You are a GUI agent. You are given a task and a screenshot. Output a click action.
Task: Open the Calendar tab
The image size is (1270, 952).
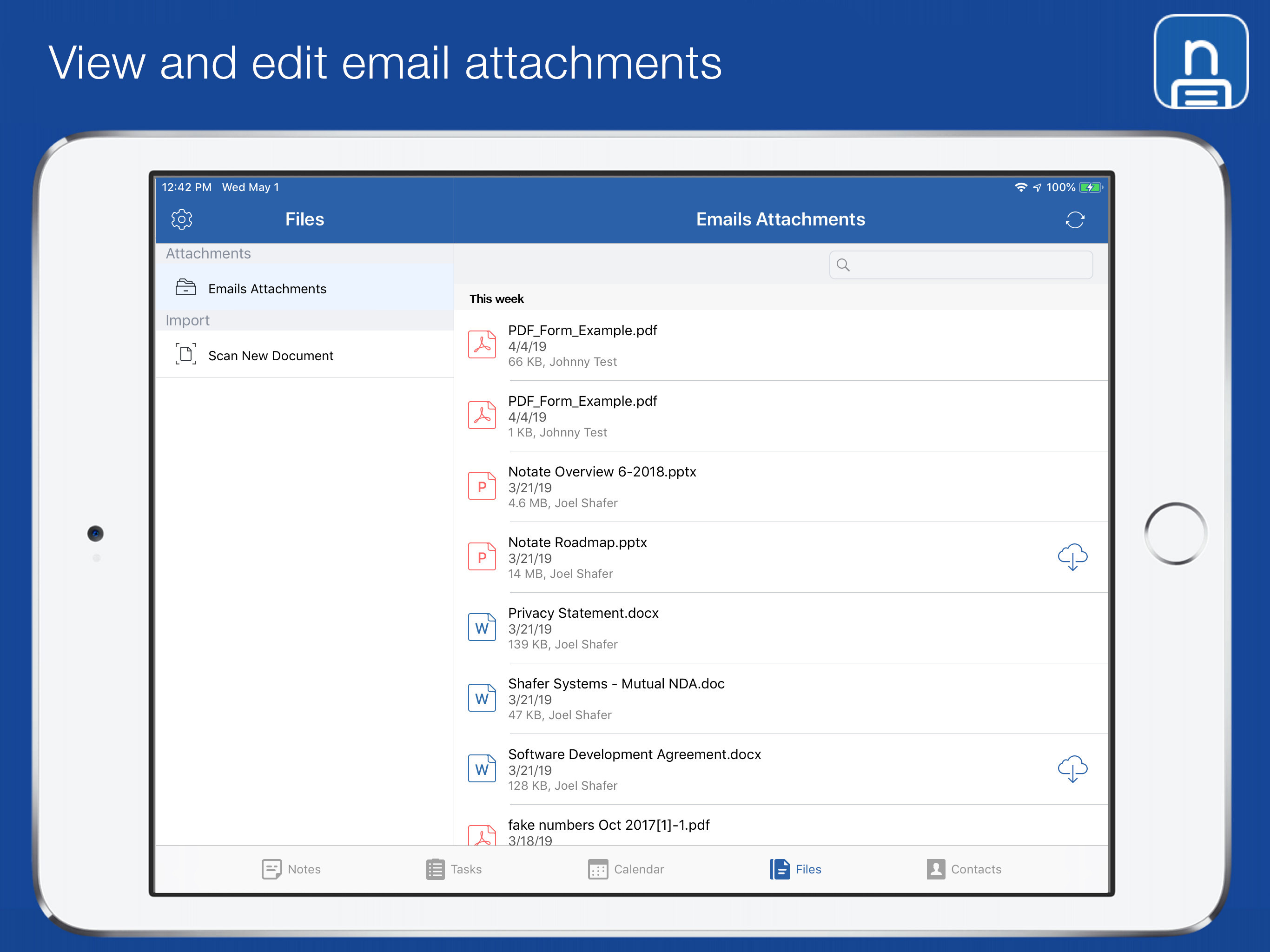pyautogui.click(x=626, y=869)
